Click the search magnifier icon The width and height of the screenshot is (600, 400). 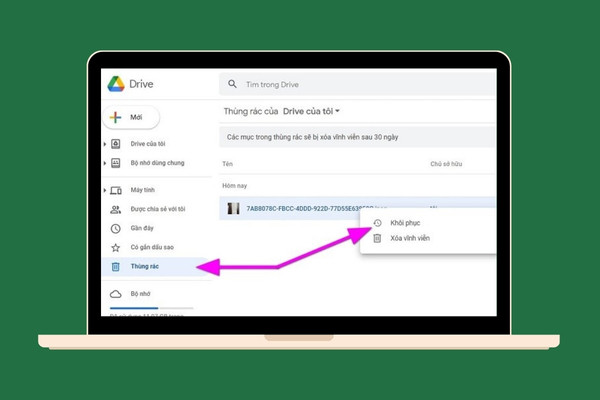232,83
